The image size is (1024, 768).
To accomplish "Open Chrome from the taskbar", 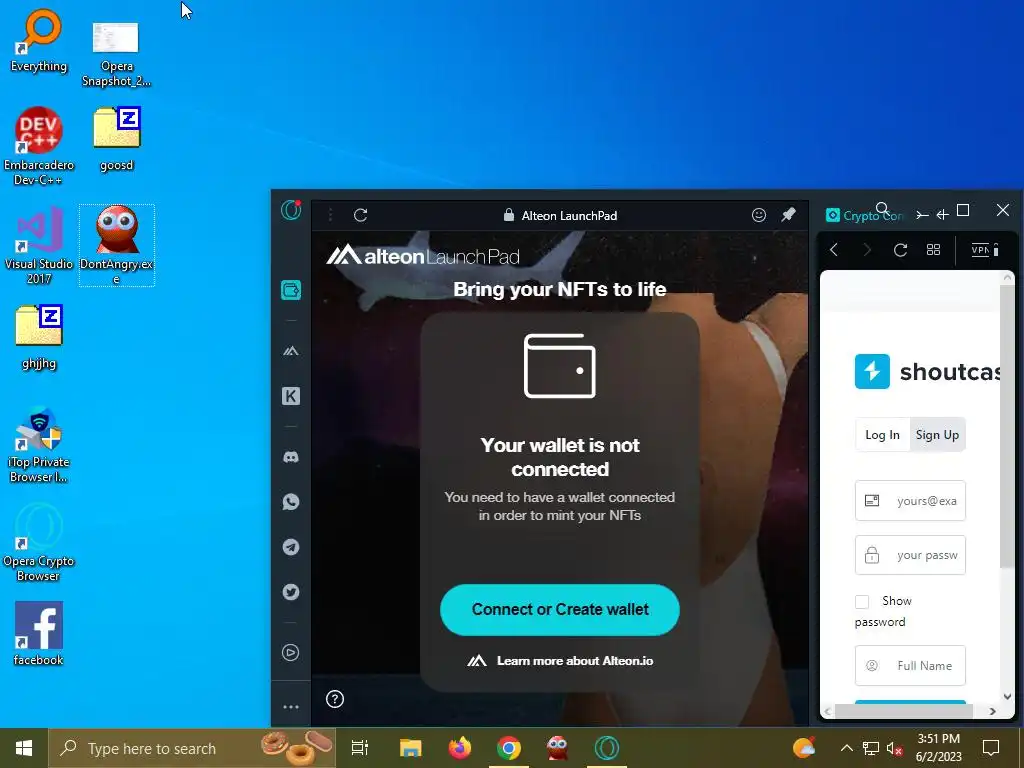I will (509, 748).
